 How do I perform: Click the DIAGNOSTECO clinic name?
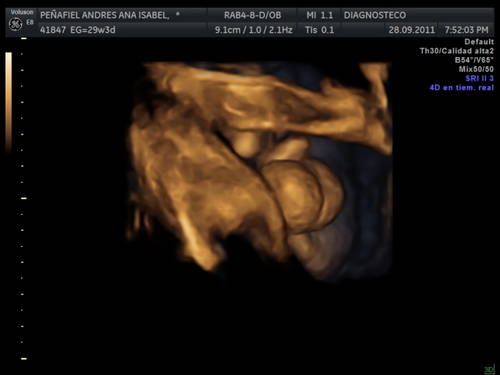pyautogui.click(x=375, y=15)
